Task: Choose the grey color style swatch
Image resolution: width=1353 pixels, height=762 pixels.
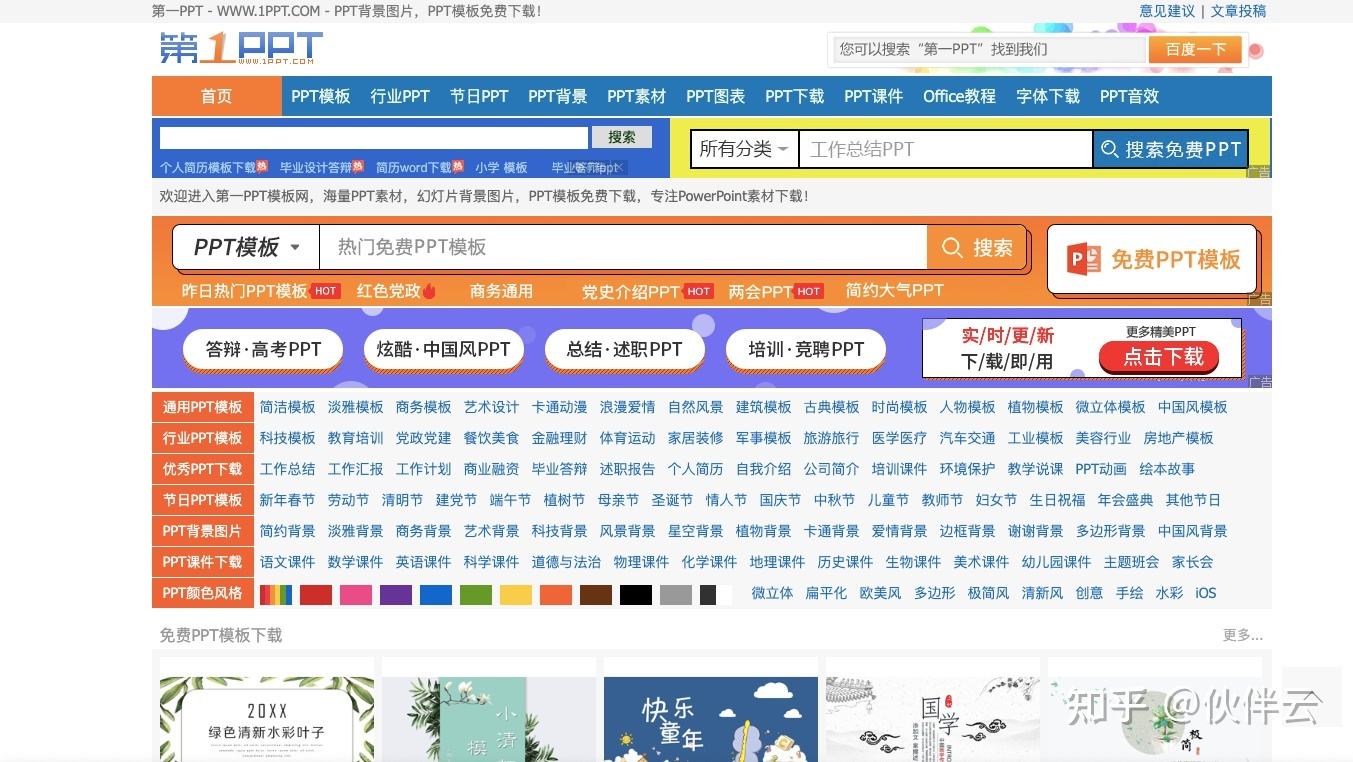Action: [676, 595]
